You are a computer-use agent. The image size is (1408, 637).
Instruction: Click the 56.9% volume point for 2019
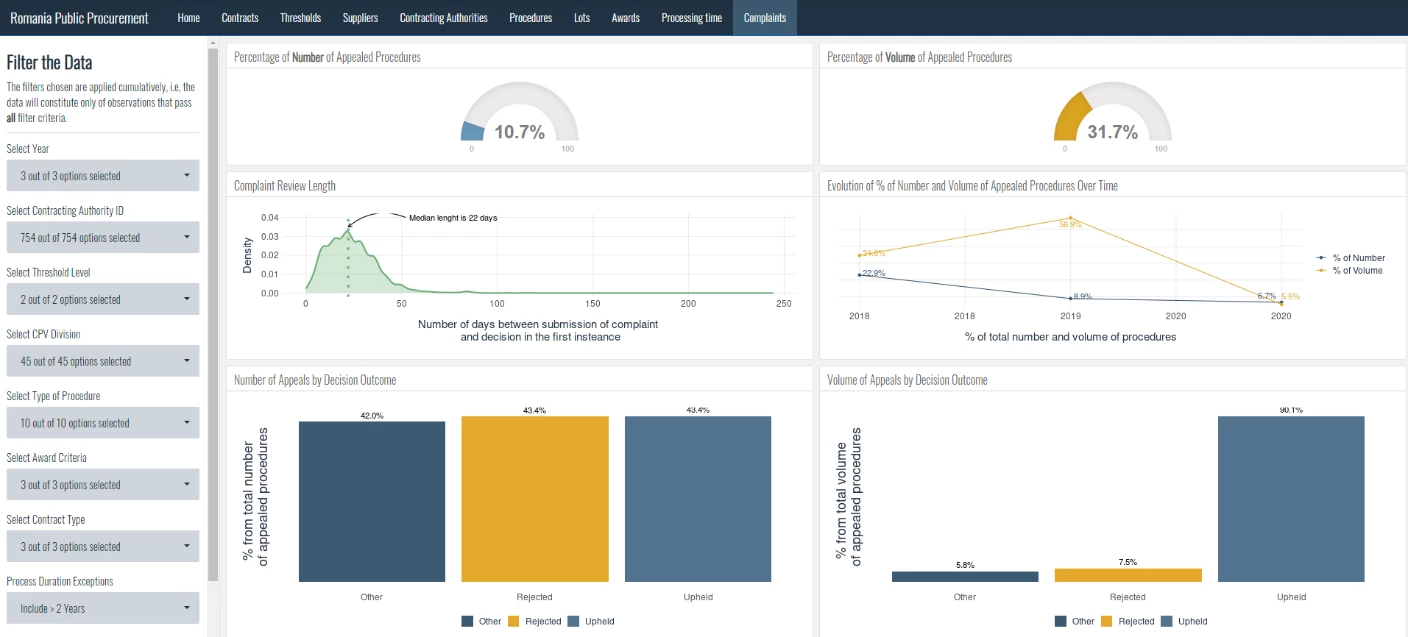pyautogui.click(x=1071, y=218)
